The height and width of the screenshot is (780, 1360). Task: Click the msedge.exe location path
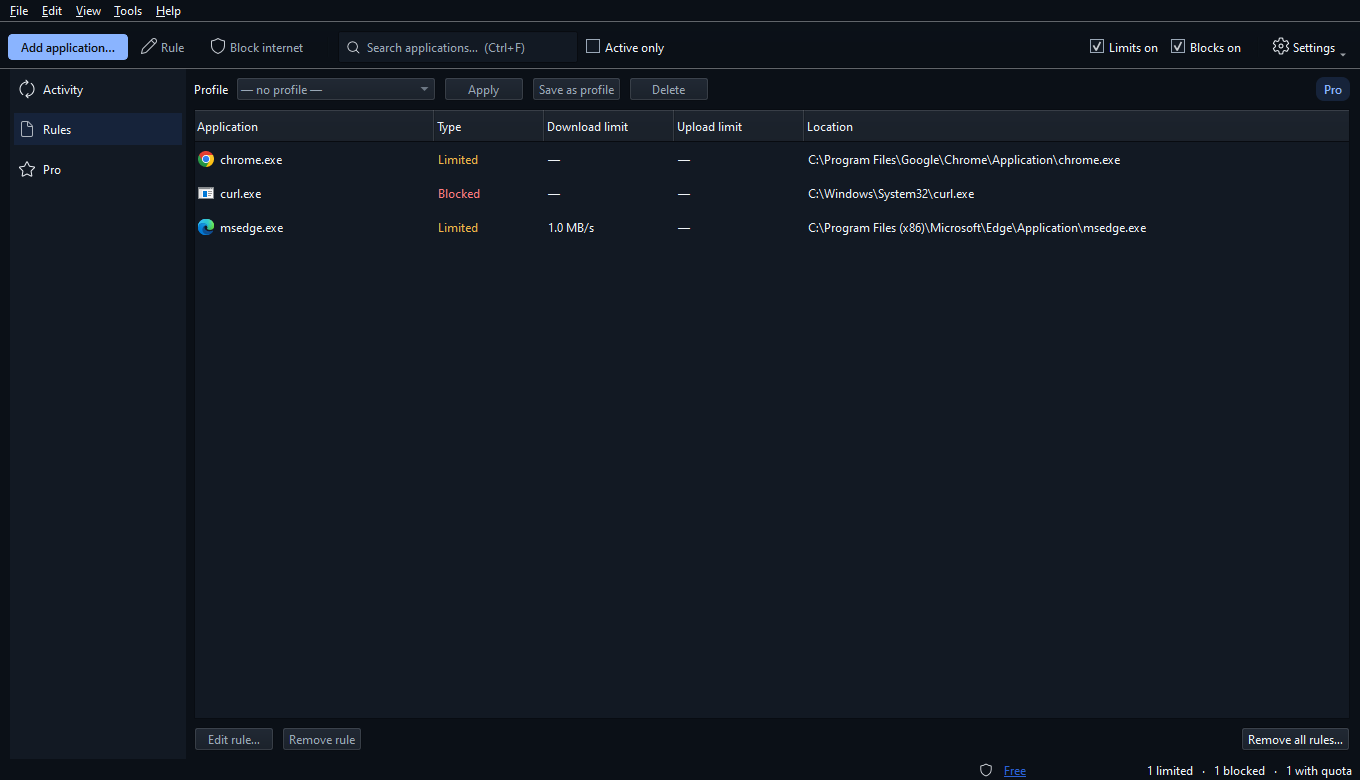coord(977,227)
